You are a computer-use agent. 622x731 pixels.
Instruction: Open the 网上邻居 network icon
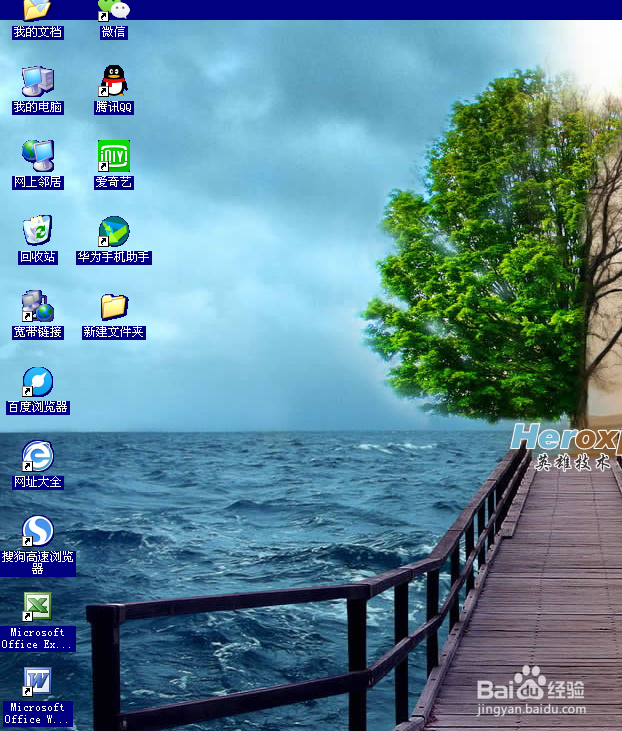(x=37, y=156)
